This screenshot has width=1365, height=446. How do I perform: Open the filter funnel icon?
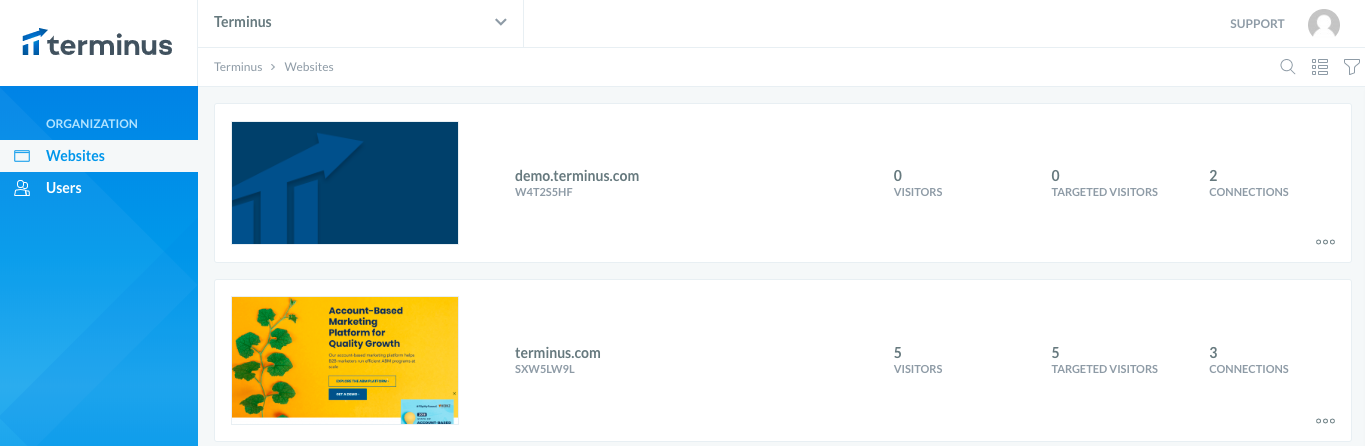coord(1352,67)
